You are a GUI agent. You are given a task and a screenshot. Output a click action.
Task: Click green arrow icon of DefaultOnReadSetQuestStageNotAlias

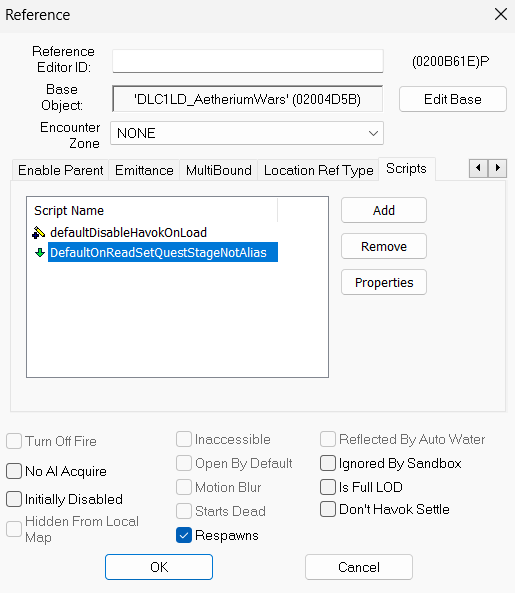40,252
